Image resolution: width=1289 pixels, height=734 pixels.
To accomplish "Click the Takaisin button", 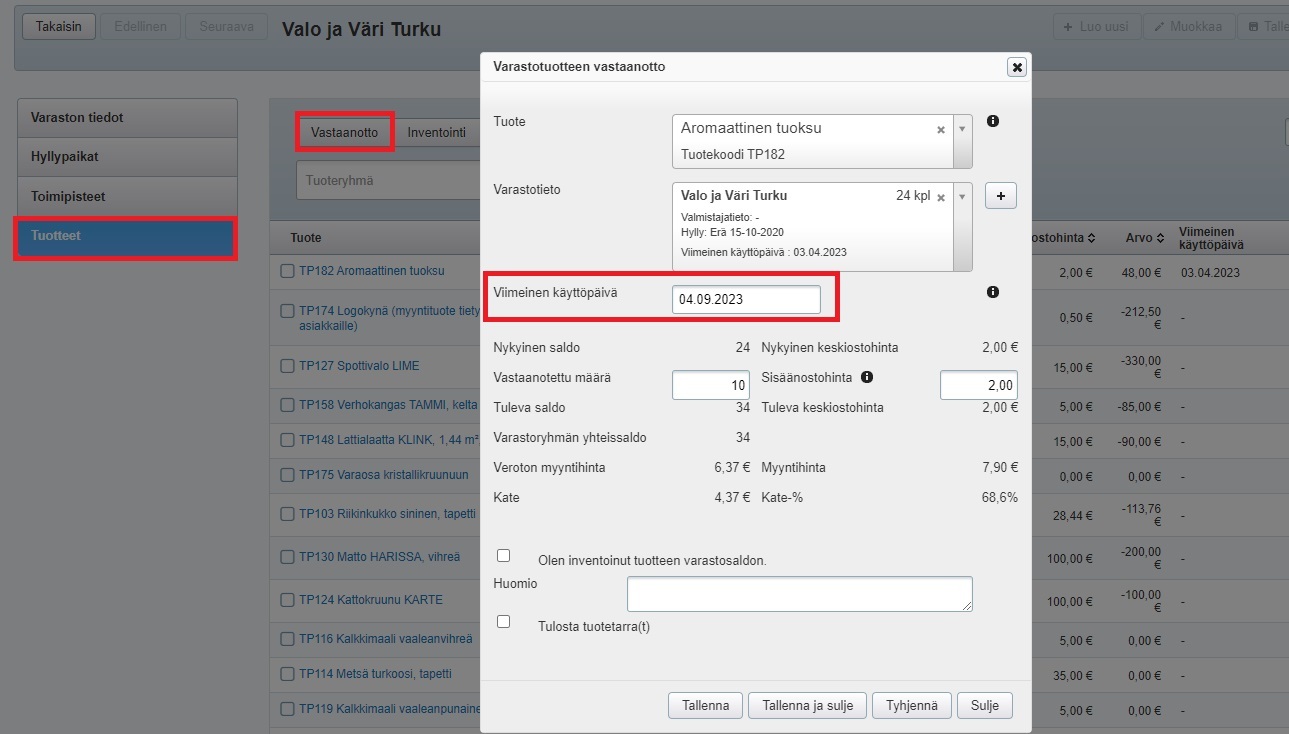I will pyautogui.click(x=59, y=27).
